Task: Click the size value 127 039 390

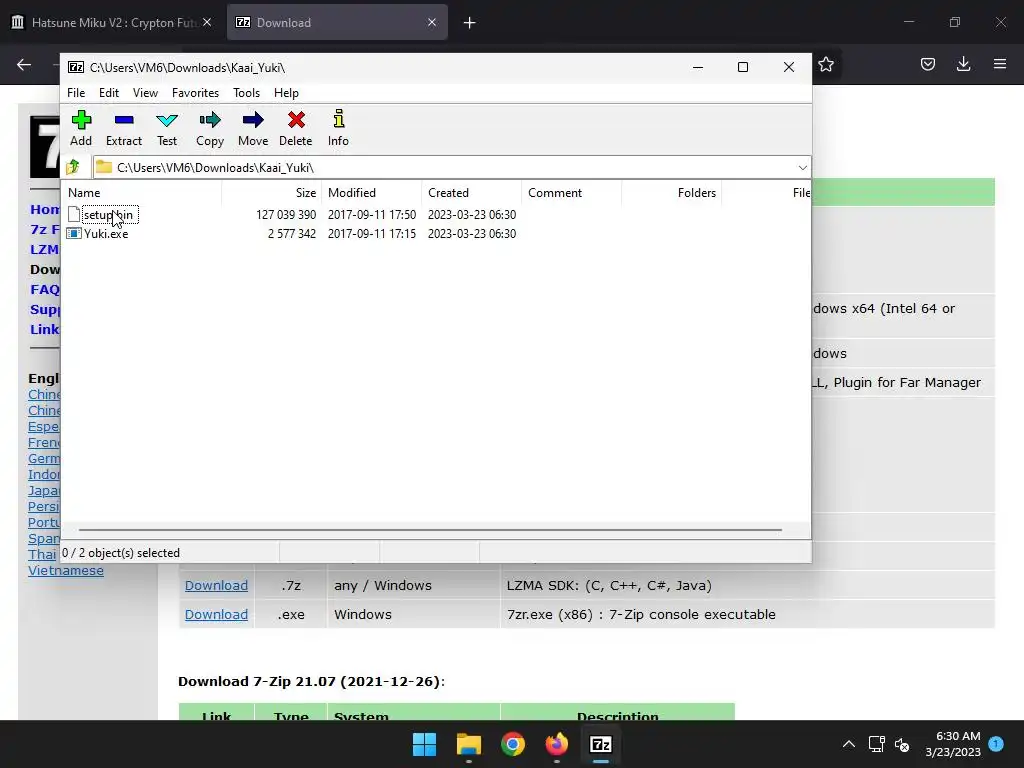Action: click(x=286, y=215)
